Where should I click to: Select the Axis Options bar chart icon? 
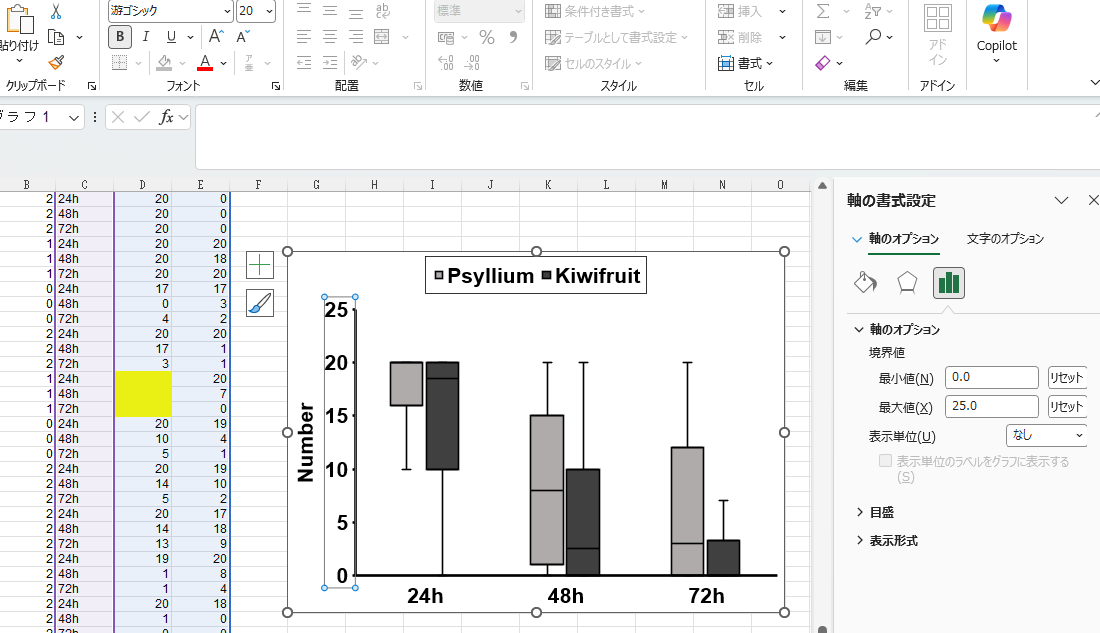pyautogui.click(x=948, y=283)
